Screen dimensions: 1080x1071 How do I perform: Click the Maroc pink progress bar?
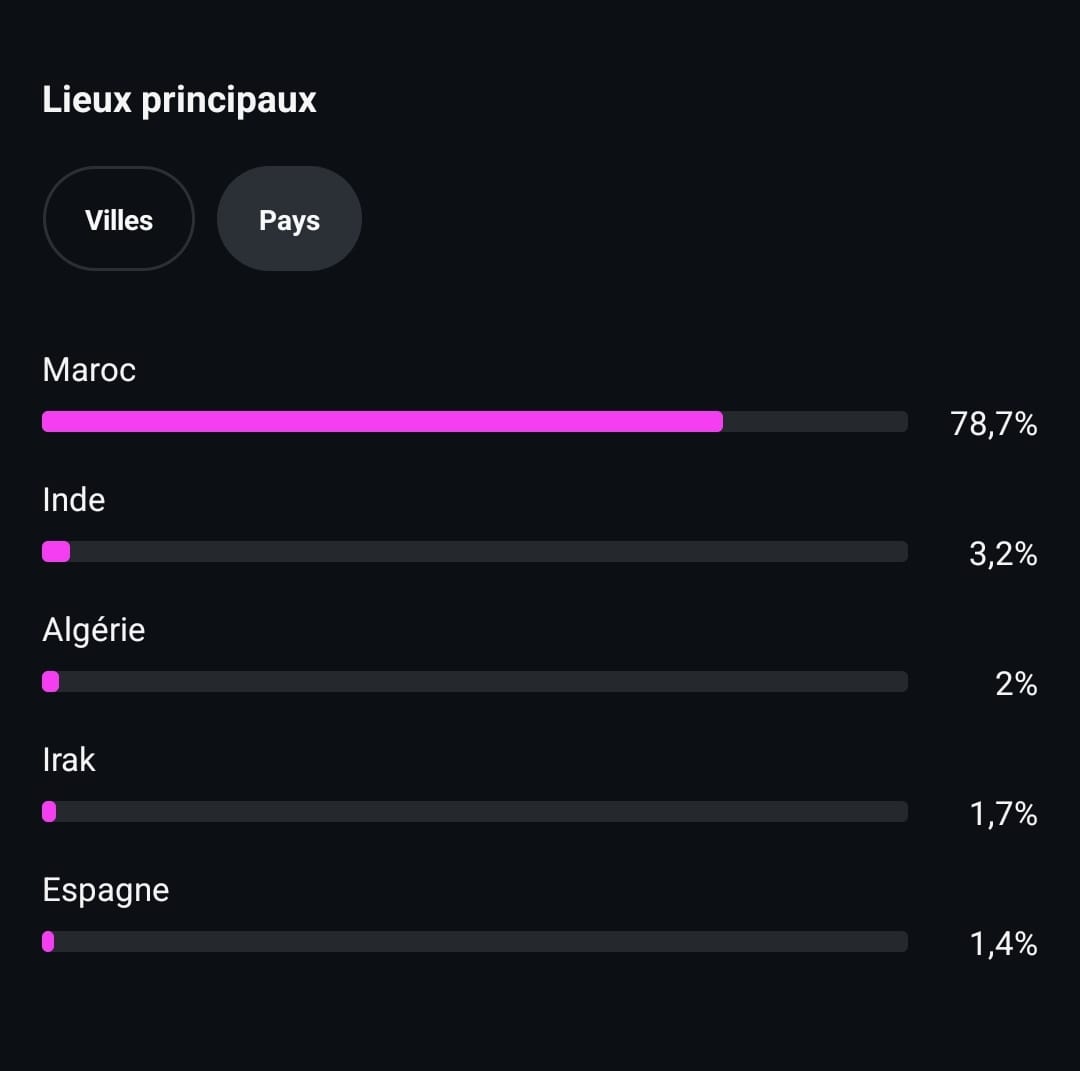[475, 422]
